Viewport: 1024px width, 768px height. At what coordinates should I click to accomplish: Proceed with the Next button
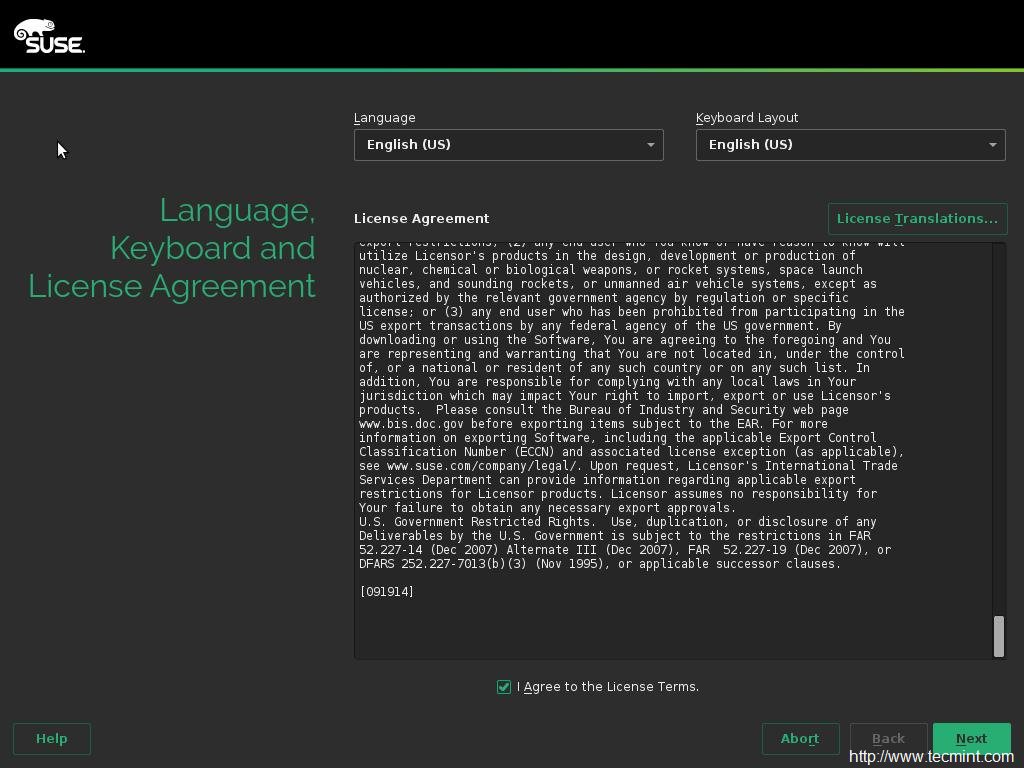click(971, 739)
